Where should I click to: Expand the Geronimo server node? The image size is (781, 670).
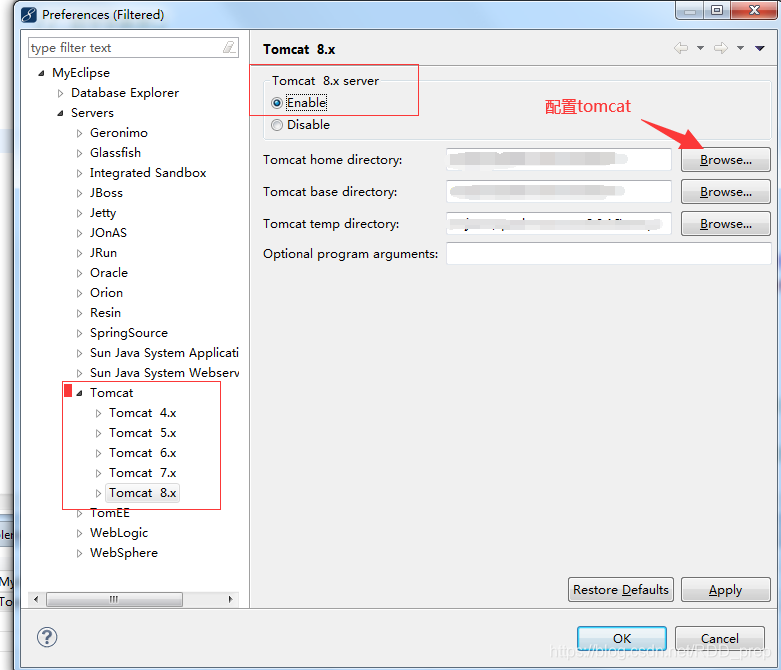pyautogui.click(x=79, y=133)
